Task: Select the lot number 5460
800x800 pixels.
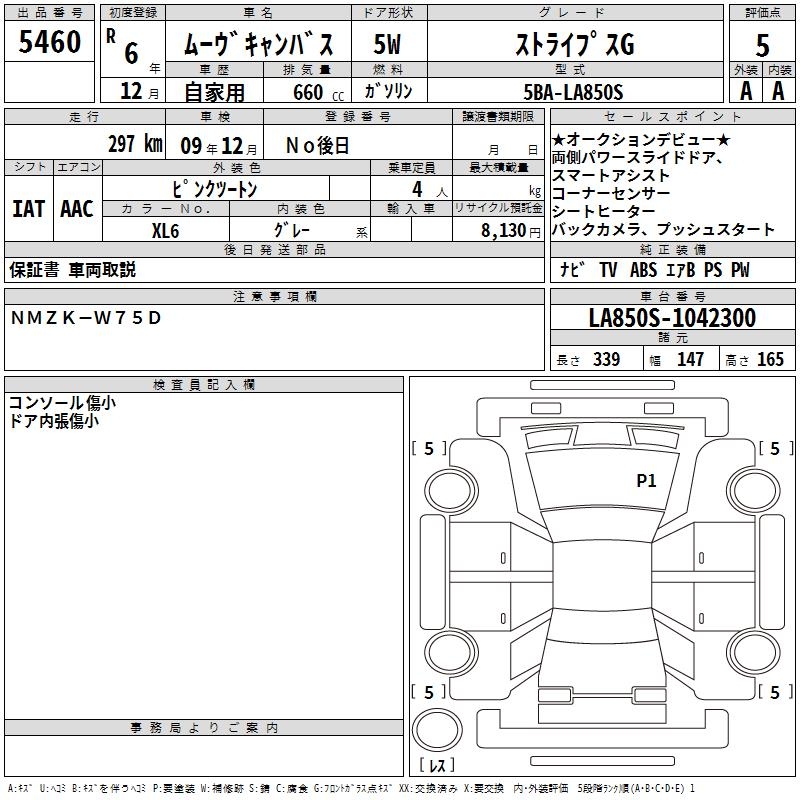Action: [x=50, y=42]
